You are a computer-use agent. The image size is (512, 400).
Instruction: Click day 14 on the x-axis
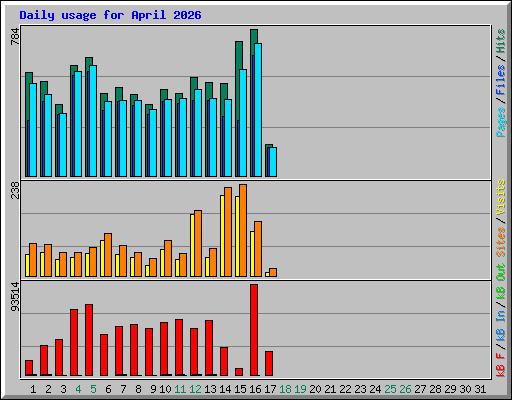pyautogui.click(x=225, y=389)
